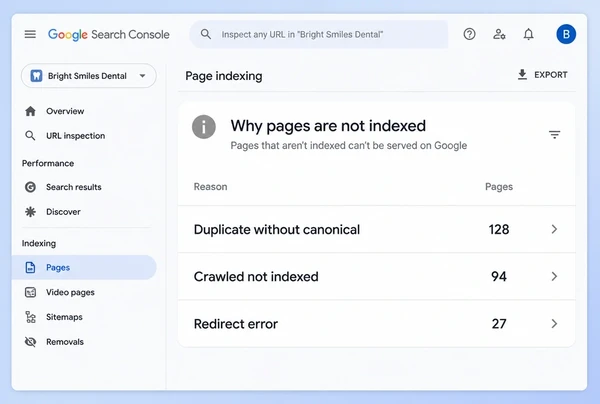Click the 94 pages count
Screen dimensions: 600x404
499,277
